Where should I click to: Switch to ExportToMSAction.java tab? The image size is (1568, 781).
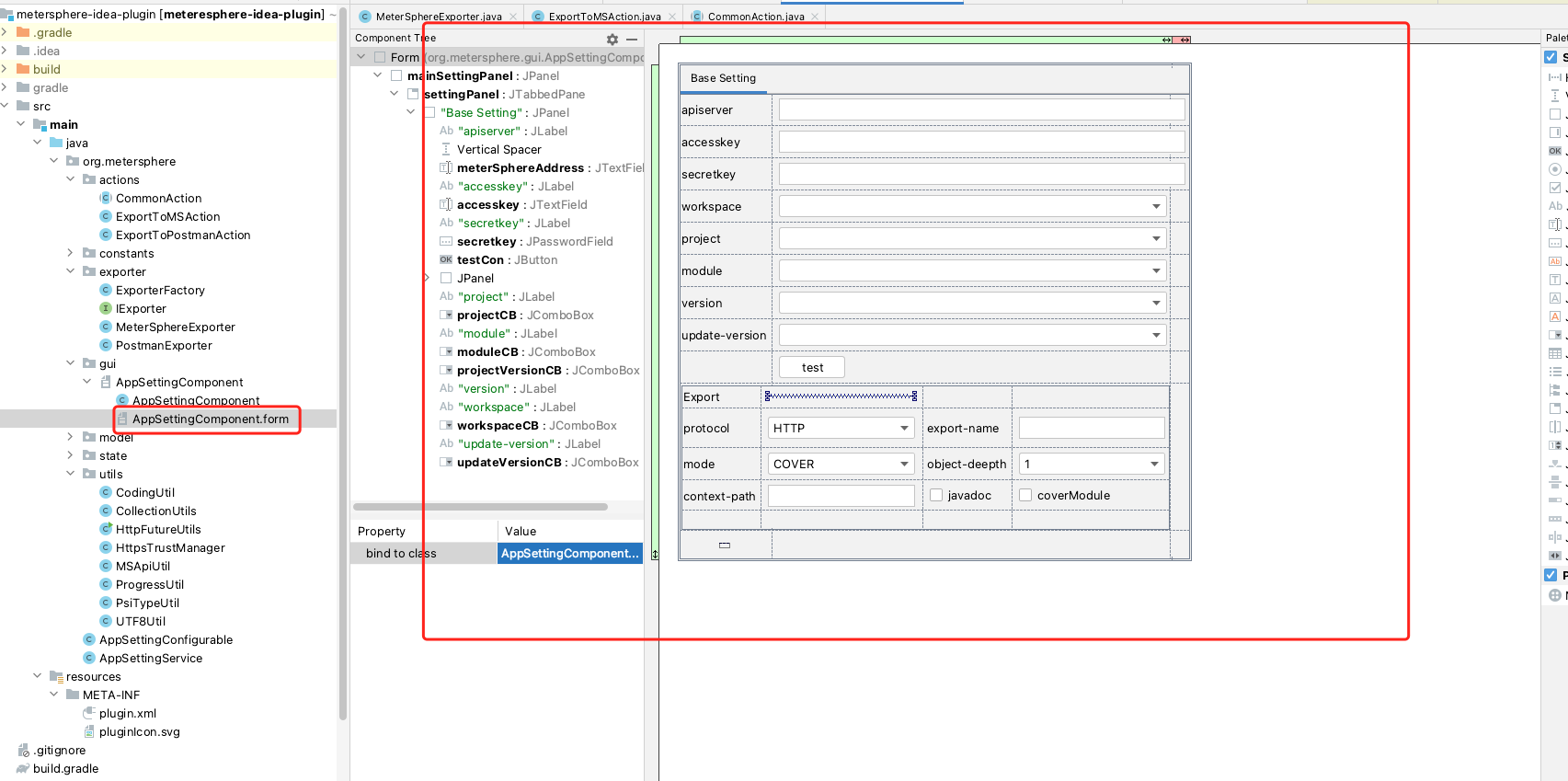(603, 17)
